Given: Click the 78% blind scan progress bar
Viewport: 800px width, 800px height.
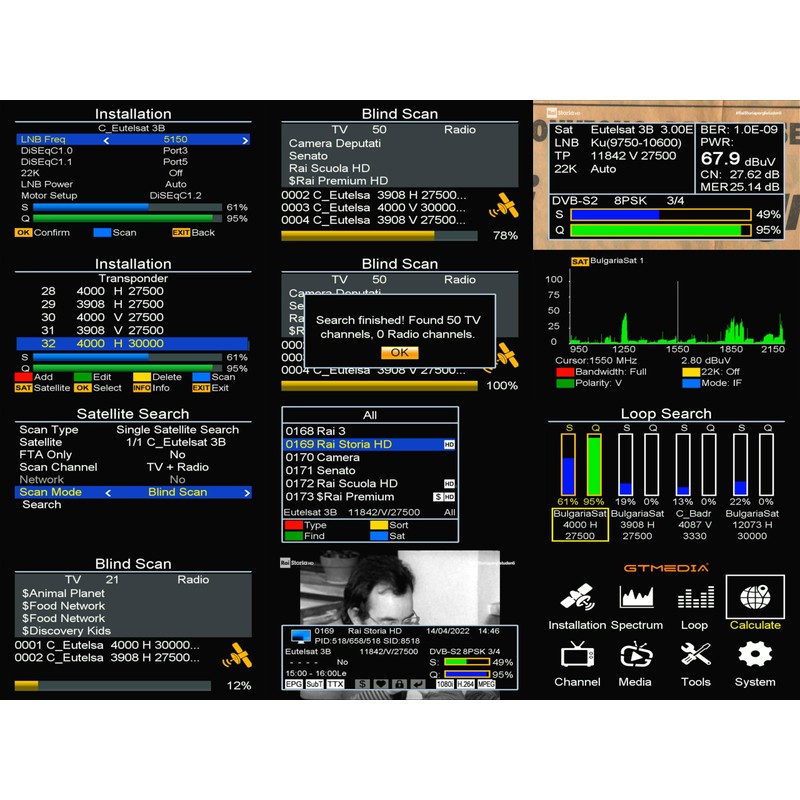Looking at the screenshot, I should [x=379, y=236].
